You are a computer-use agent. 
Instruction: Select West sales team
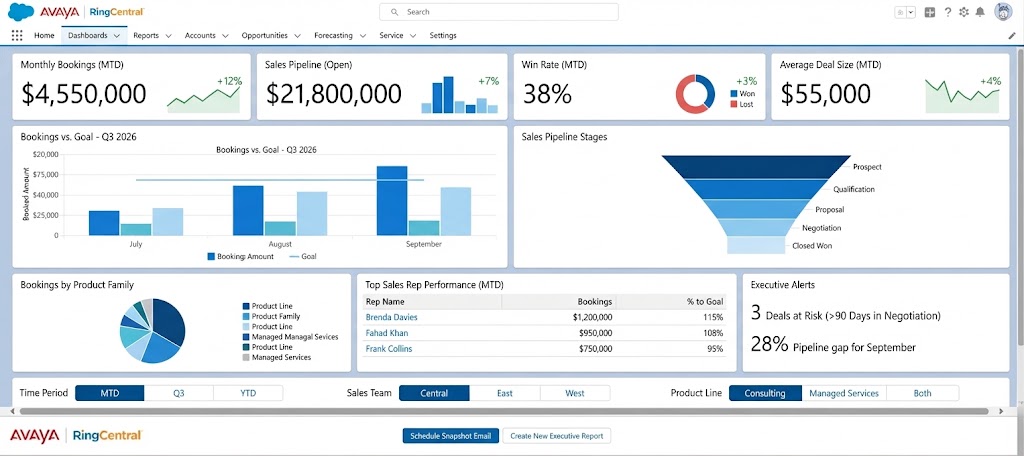click(575, 393)
